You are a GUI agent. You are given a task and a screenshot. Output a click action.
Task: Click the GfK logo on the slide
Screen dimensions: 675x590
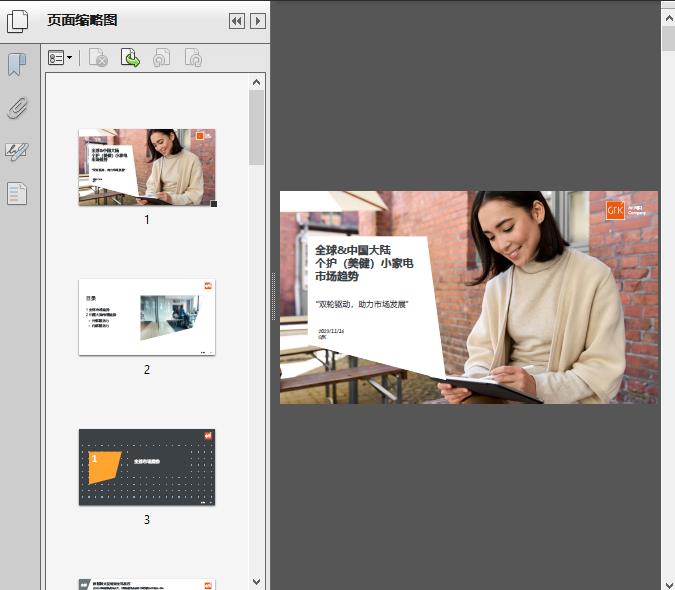[x=615, y=210]
